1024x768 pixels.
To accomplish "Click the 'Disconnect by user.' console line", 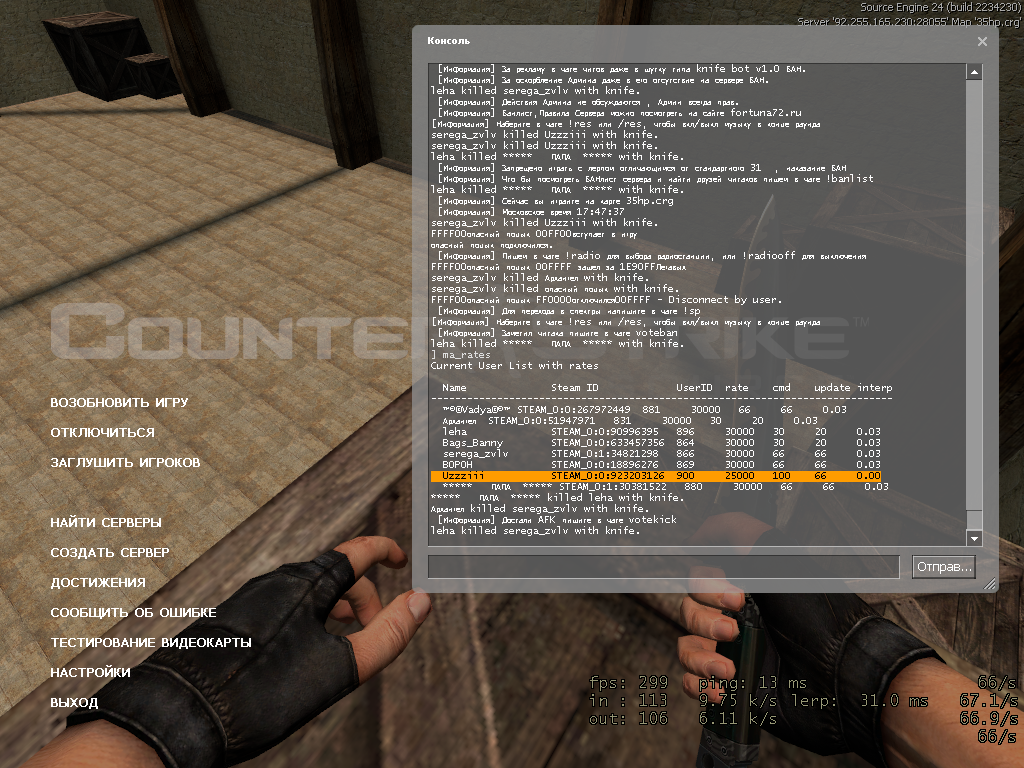I will [724, 300].
